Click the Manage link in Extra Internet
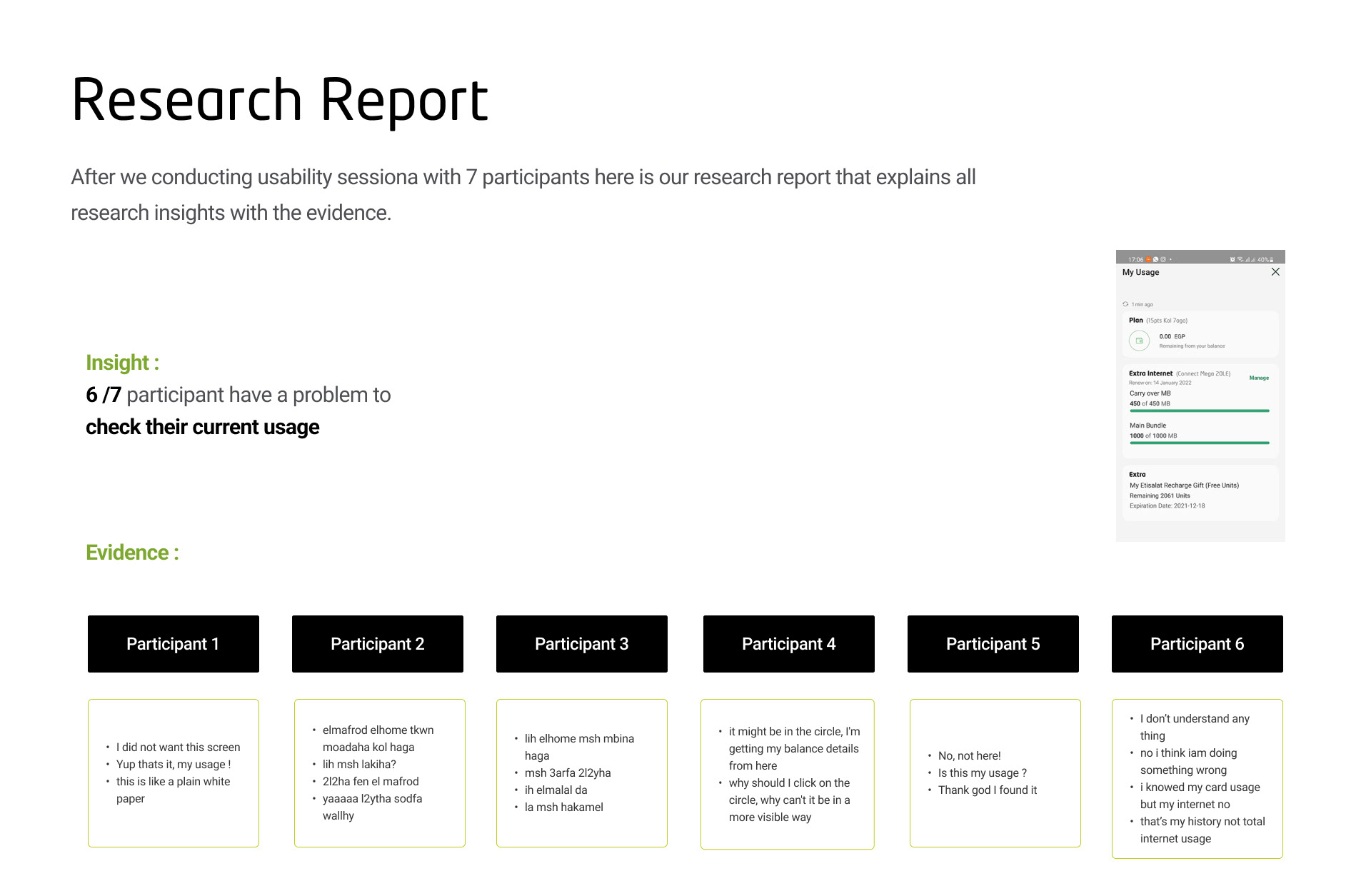Image resolution: width=1371 pixels, height=896 pixels. [x=1258, y=378]
